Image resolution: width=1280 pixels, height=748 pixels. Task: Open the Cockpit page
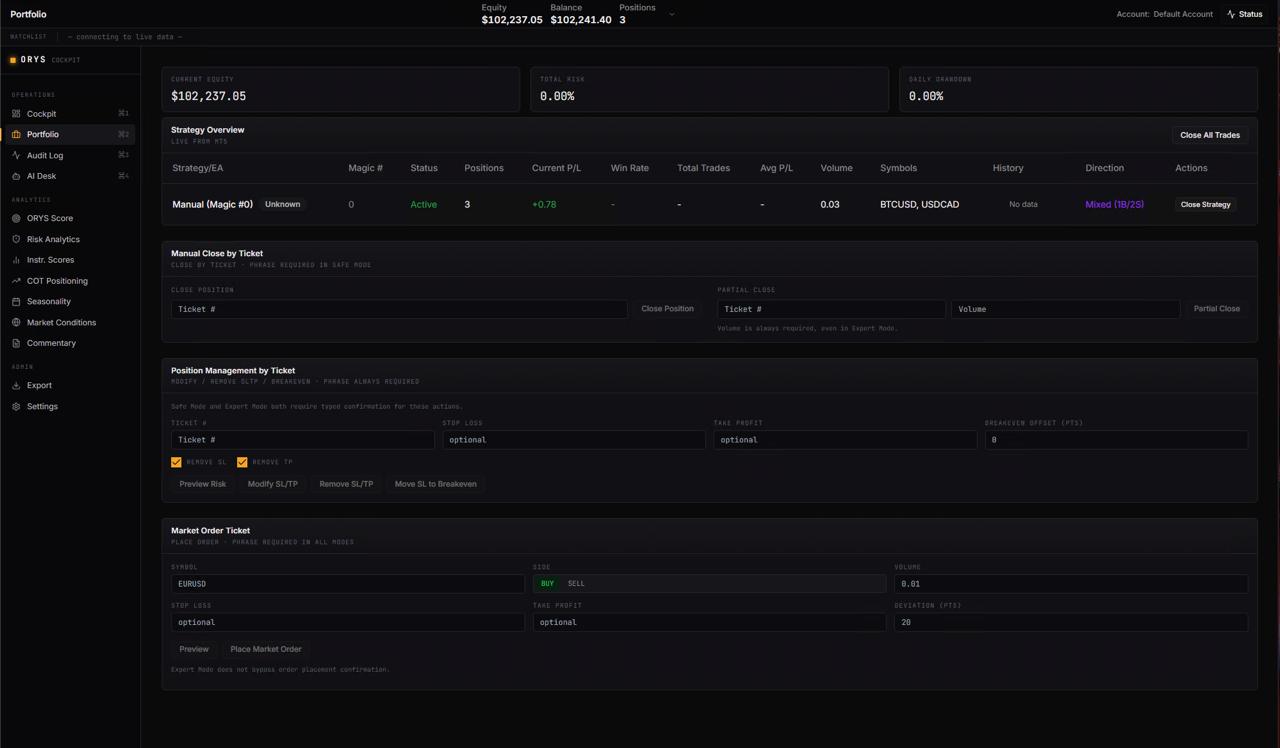[x=69, y=114]
